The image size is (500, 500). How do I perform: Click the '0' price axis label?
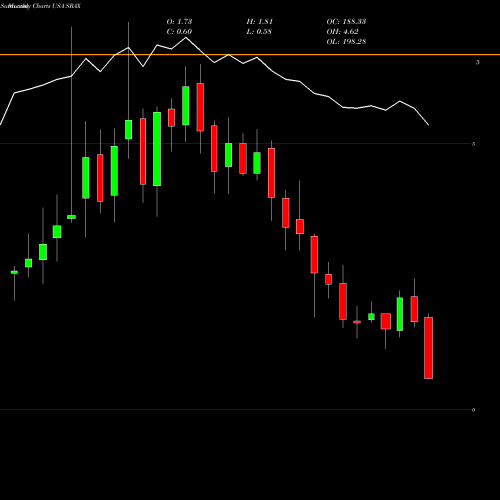point(473,410)
